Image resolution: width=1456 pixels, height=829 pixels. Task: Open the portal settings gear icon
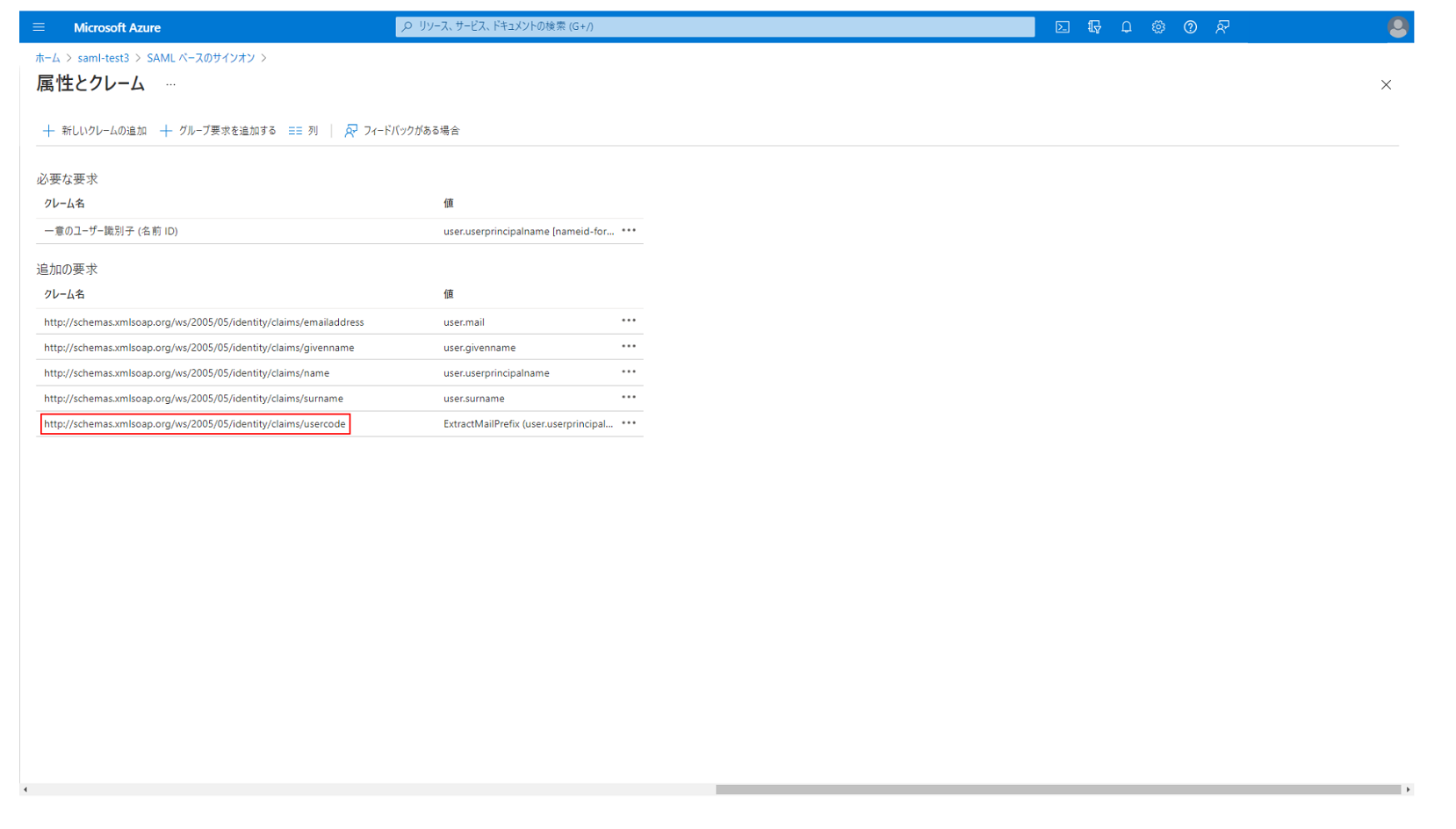[x=1158, y=26]
